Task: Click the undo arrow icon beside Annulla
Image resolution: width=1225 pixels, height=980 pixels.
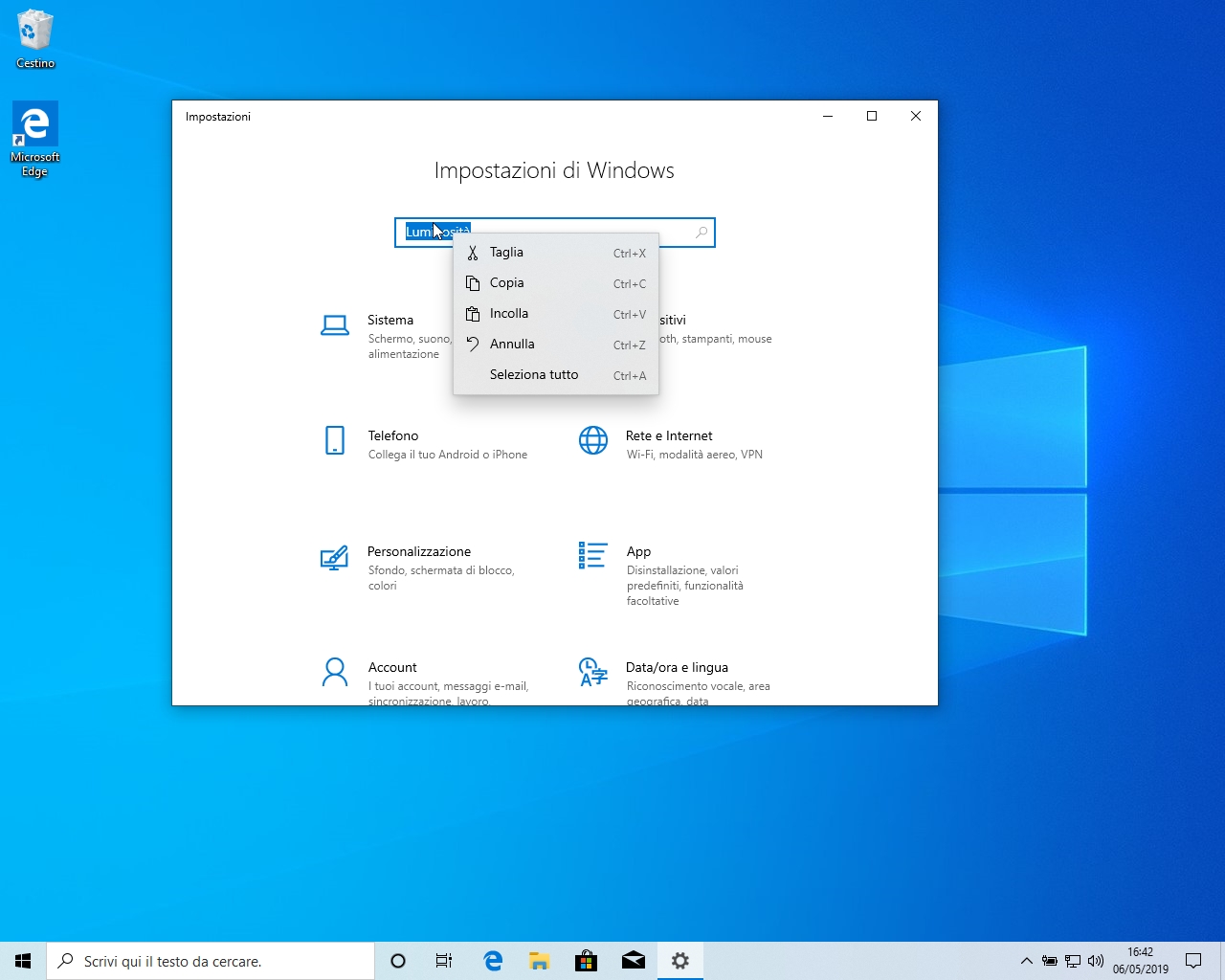Action: tap(472, 345)
